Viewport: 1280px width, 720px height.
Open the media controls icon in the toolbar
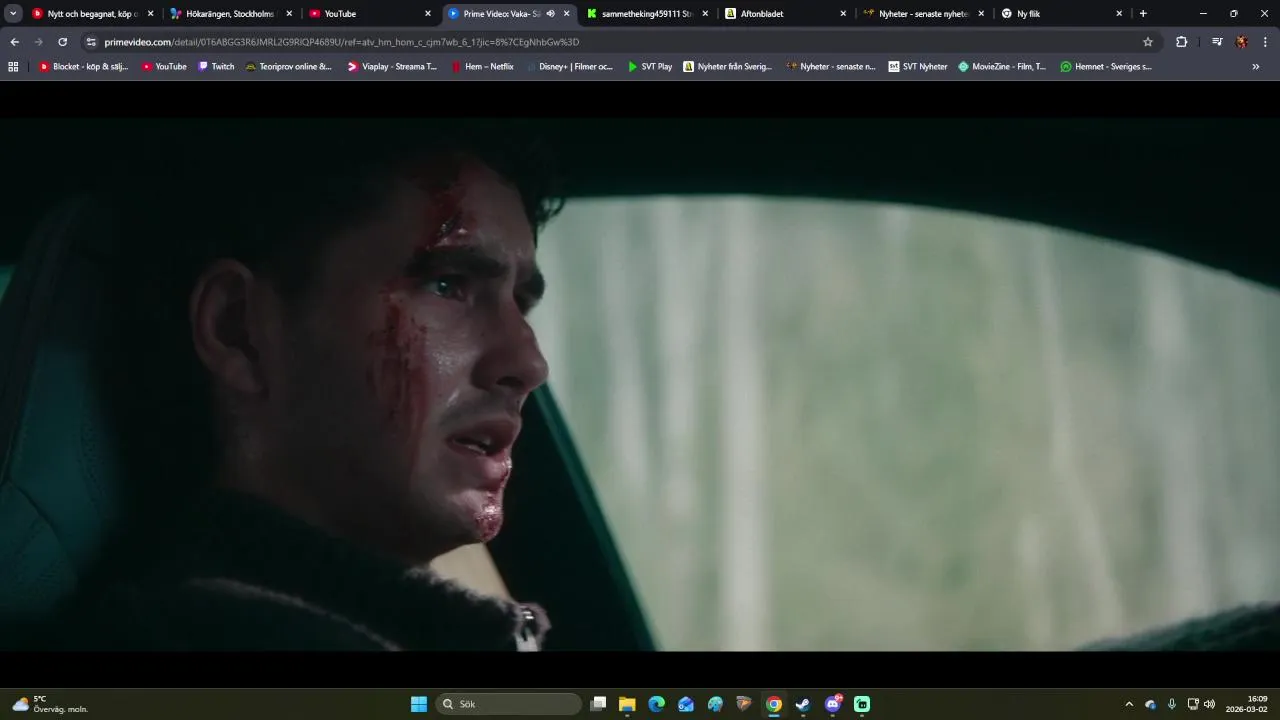click(1217, 42)
